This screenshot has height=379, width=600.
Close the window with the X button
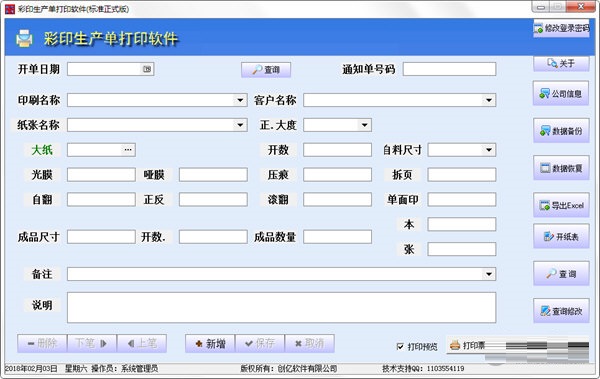point(580,7)
